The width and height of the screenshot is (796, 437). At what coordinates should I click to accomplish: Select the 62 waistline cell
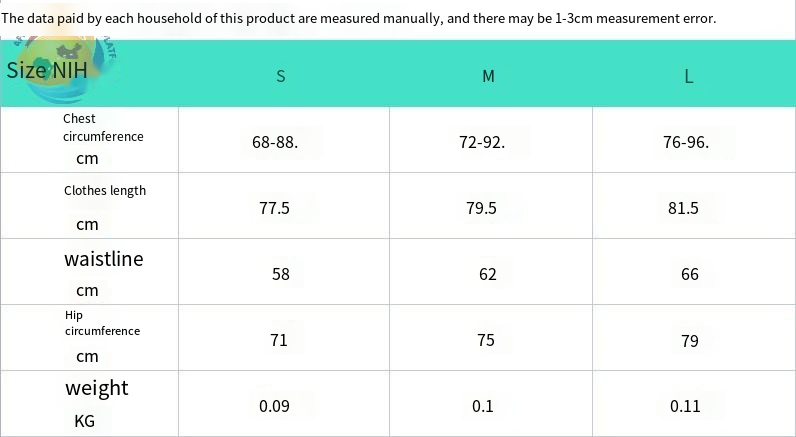[x=488, y=274]
